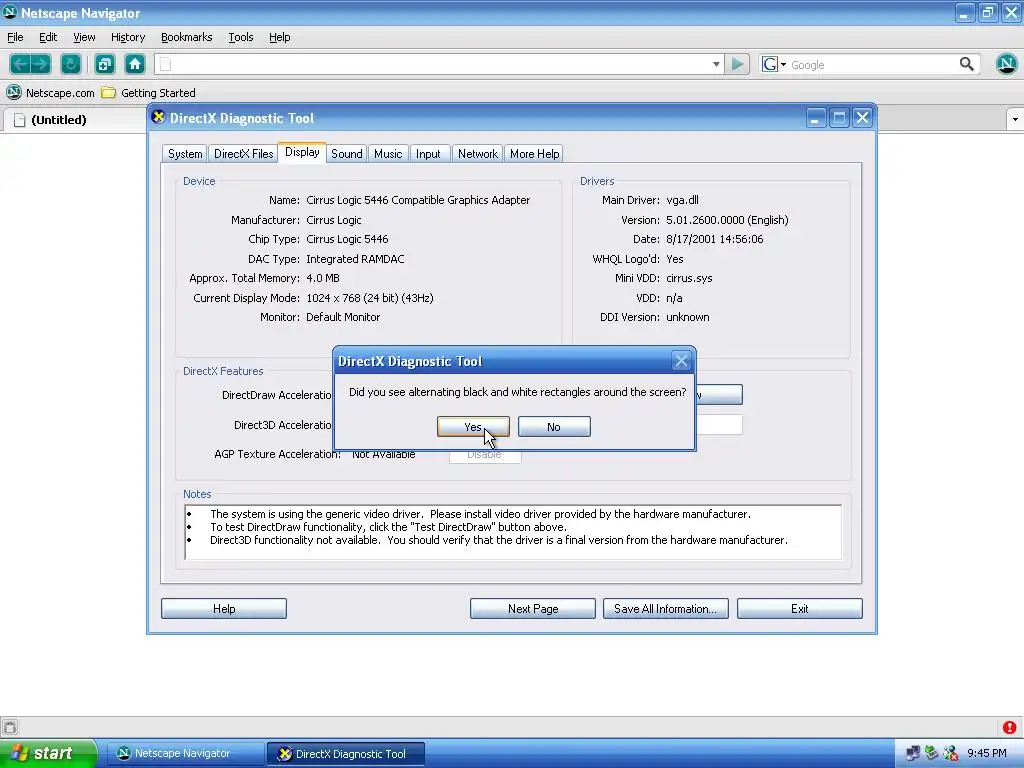This screenshot has height=768, width=1024.
Task: Click the third system tray icon
Action: pyautogui.click(x=951, y=753)
